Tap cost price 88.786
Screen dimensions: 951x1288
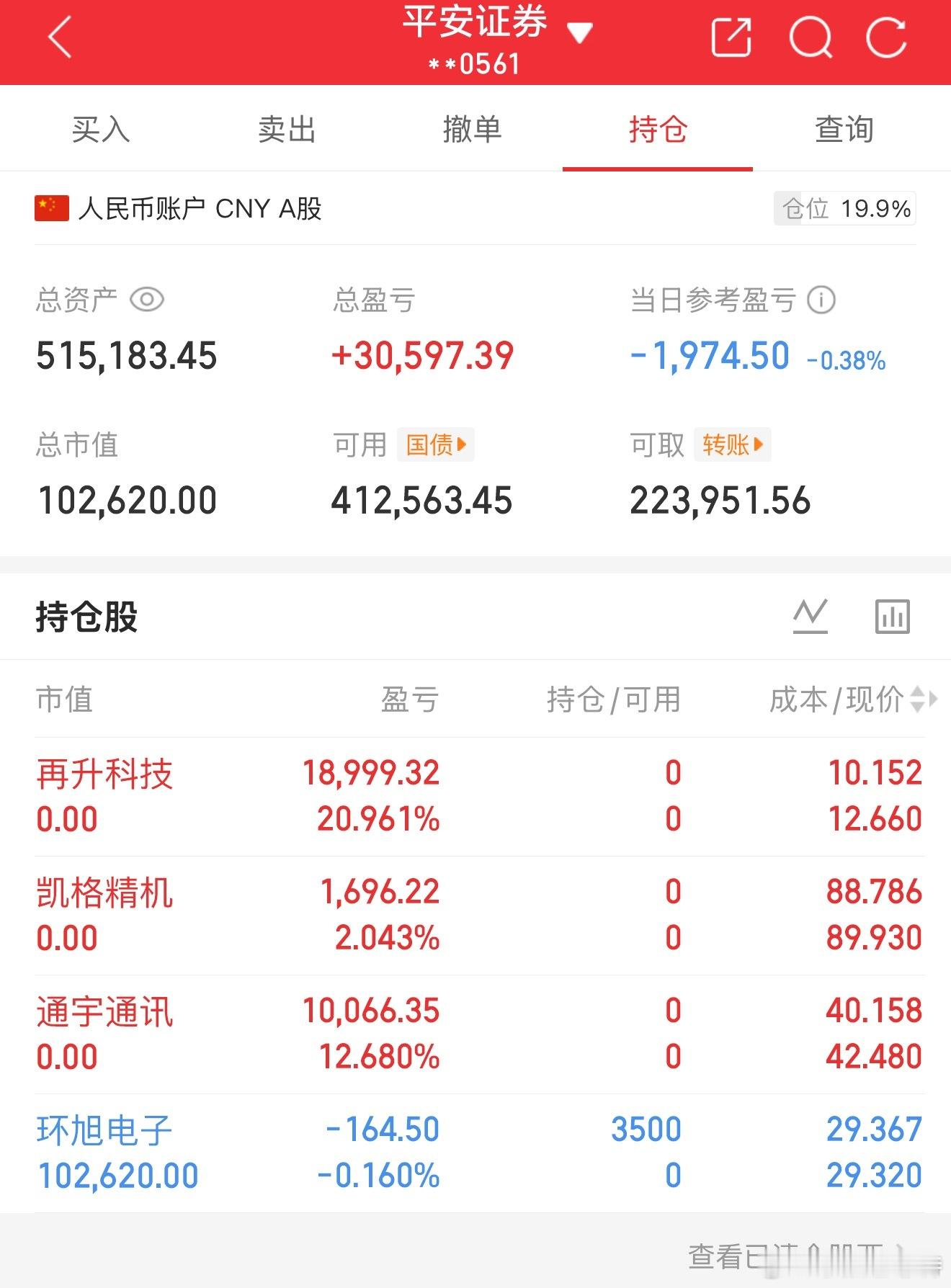click(874, 892)
